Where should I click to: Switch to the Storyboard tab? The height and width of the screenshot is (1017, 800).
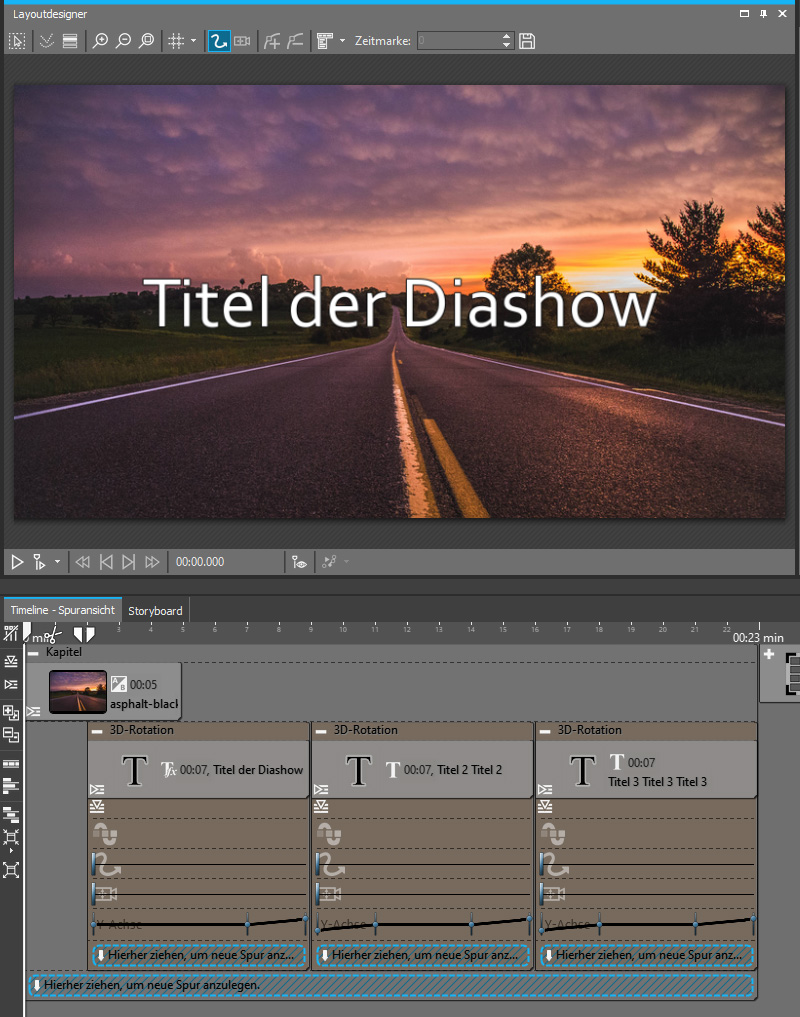click(155, 610)
